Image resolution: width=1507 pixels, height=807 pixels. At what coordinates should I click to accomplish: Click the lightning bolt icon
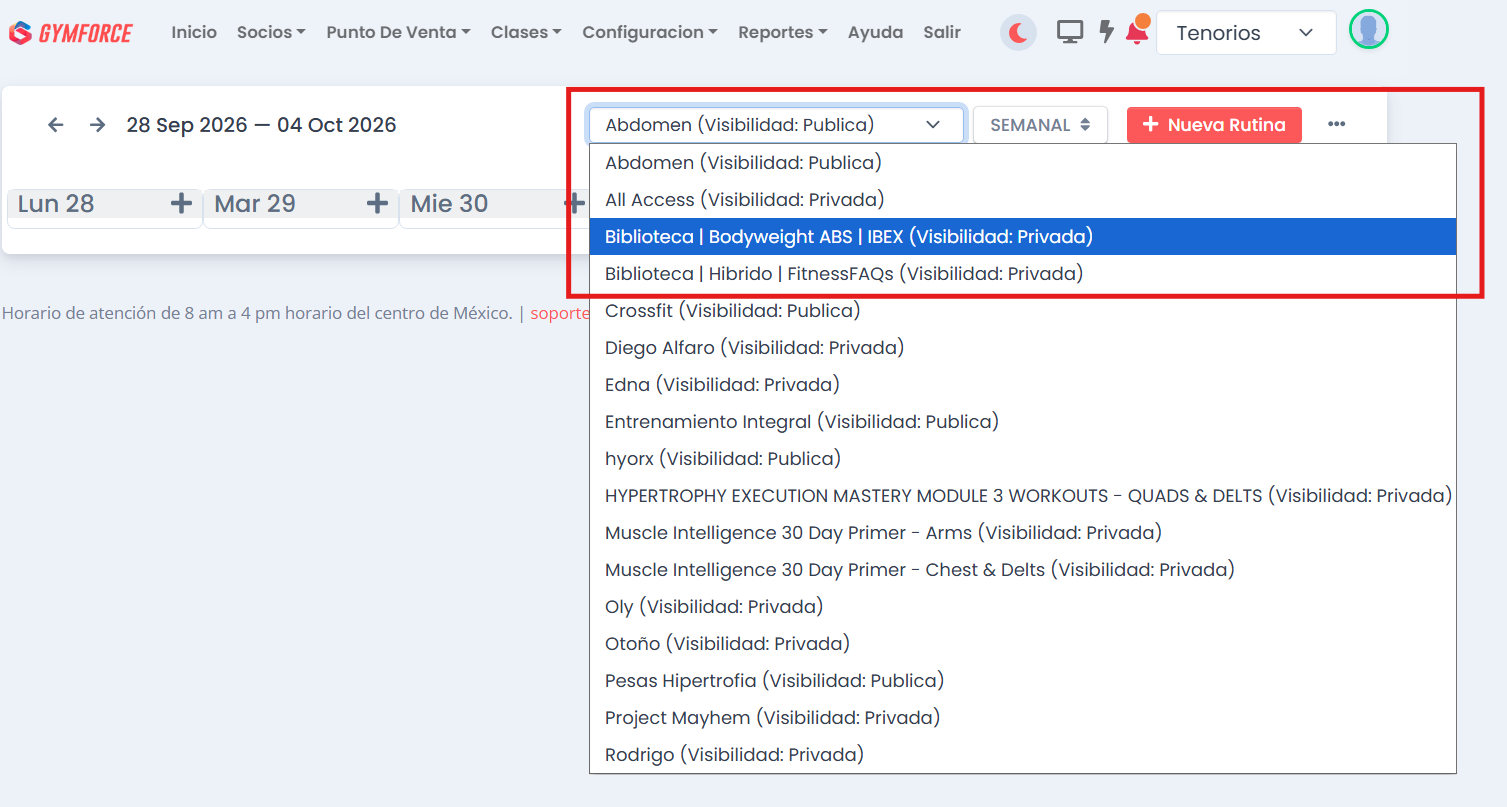tap(1106, 32)
